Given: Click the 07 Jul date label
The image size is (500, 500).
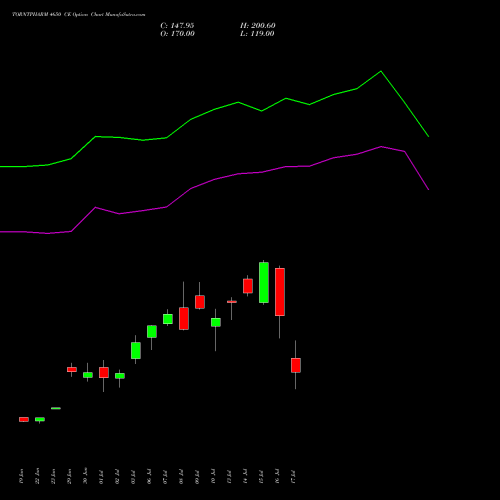Looking at the screenshot, I should [x=166, y=477].
